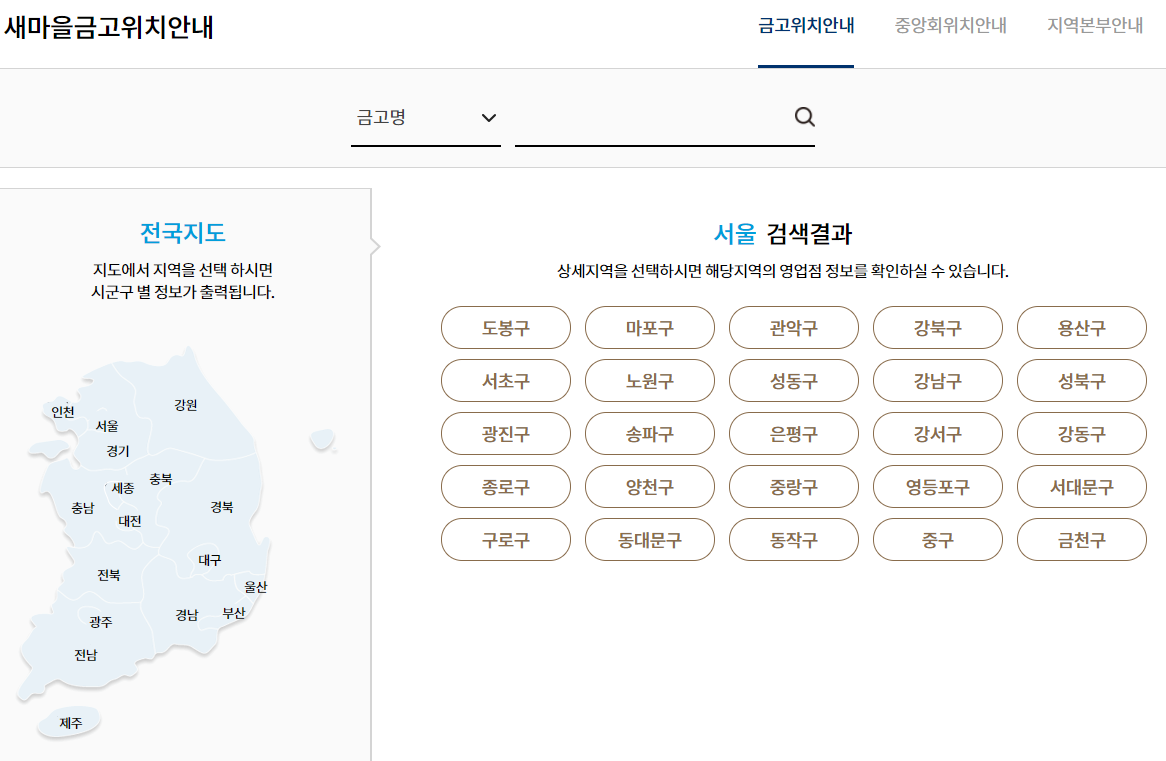This screenshot has width=1166, height=761.
Task: Switch to the 금고위치안내 tab
Action: point(805,26)
